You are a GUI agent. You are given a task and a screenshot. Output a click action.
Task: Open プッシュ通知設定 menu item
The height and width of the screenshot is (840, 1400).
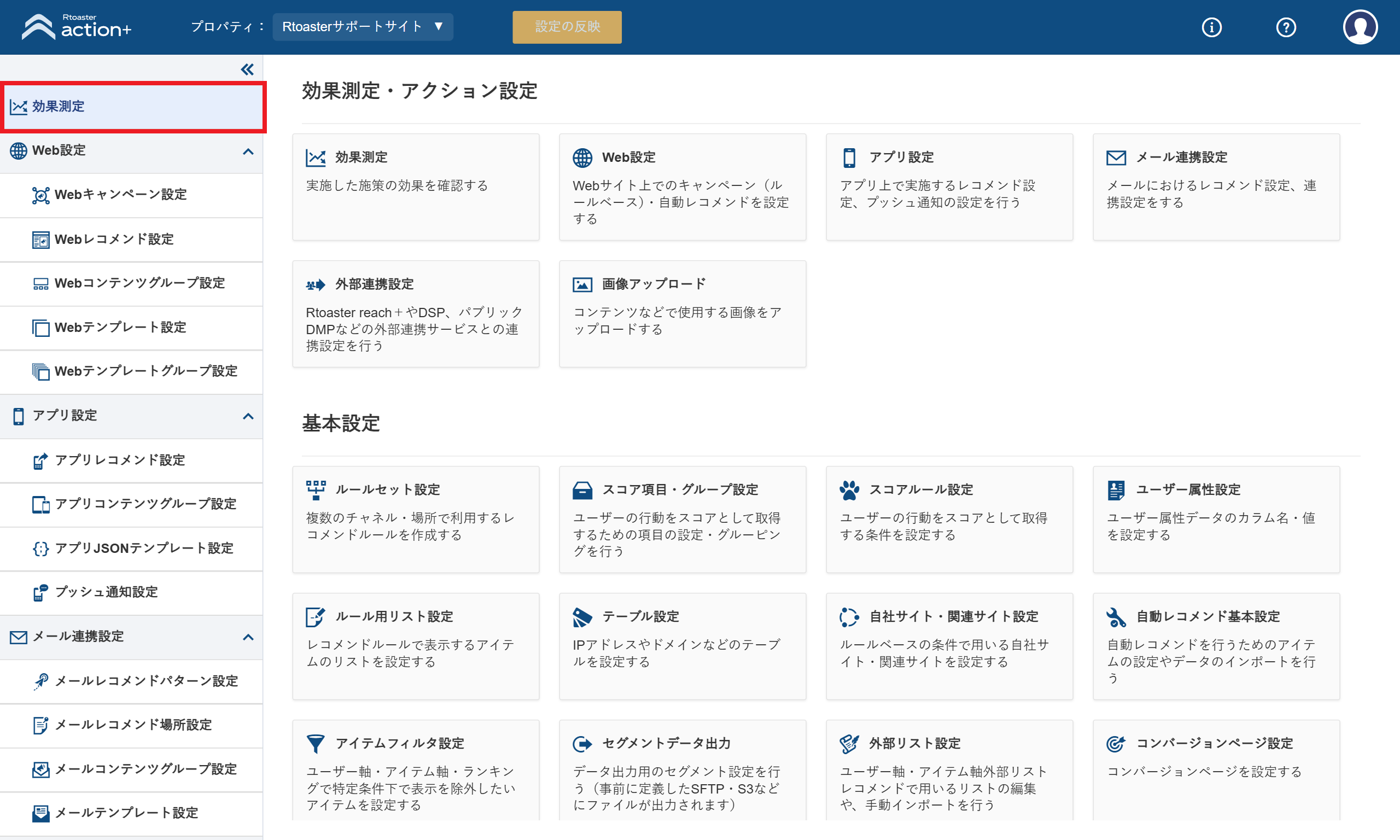[x=131, y=592]
